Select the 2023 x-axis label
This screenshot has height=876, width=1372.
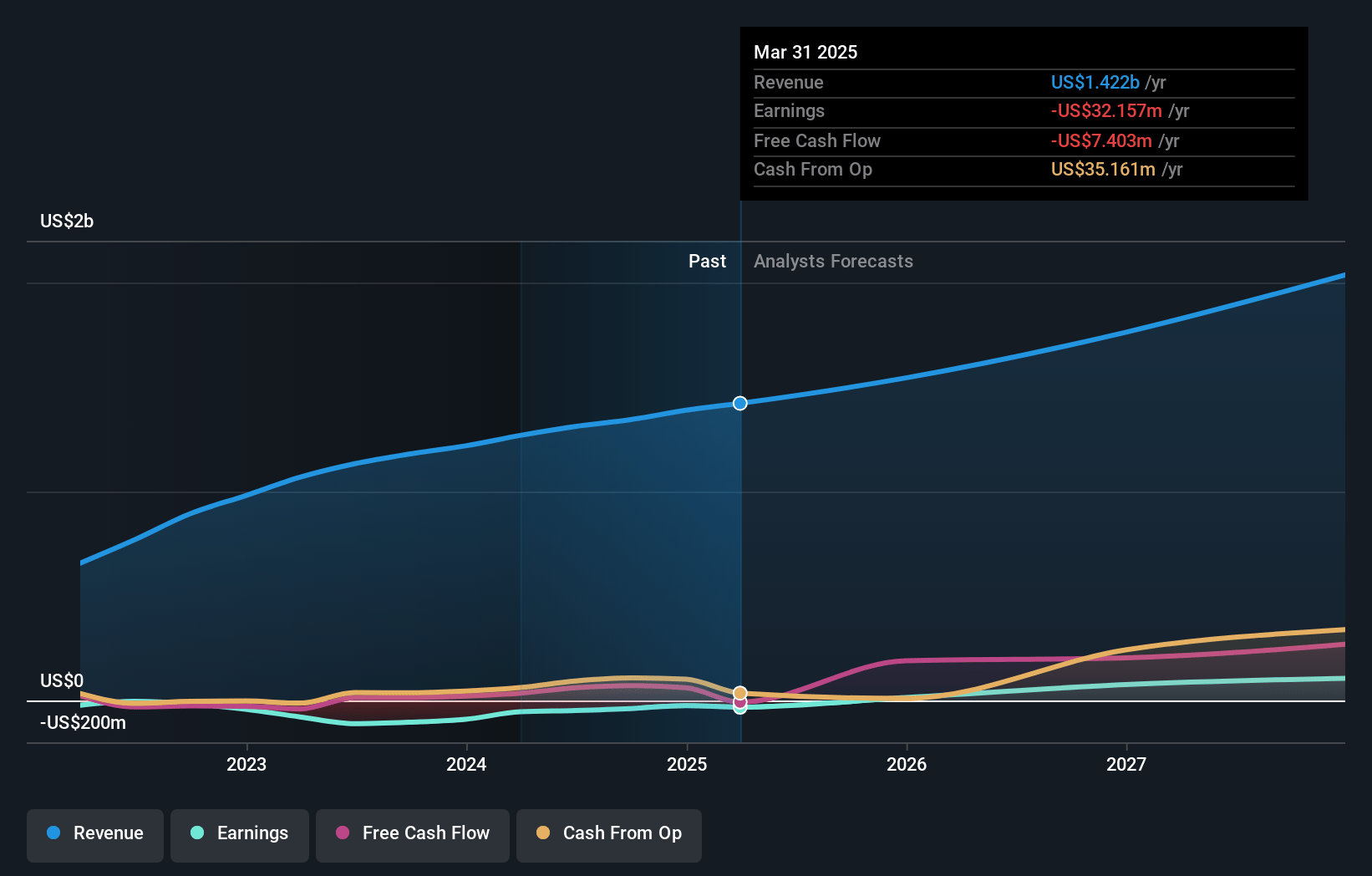point(246,764)
